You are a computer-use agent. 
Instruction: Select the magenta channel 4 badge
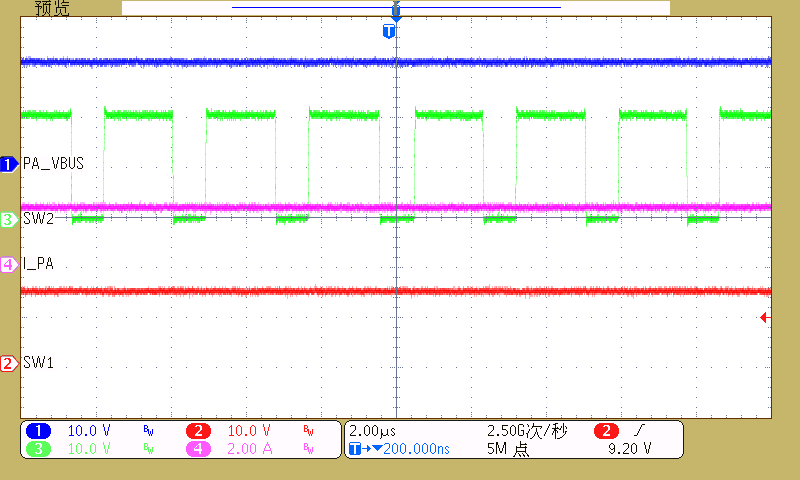198,450
